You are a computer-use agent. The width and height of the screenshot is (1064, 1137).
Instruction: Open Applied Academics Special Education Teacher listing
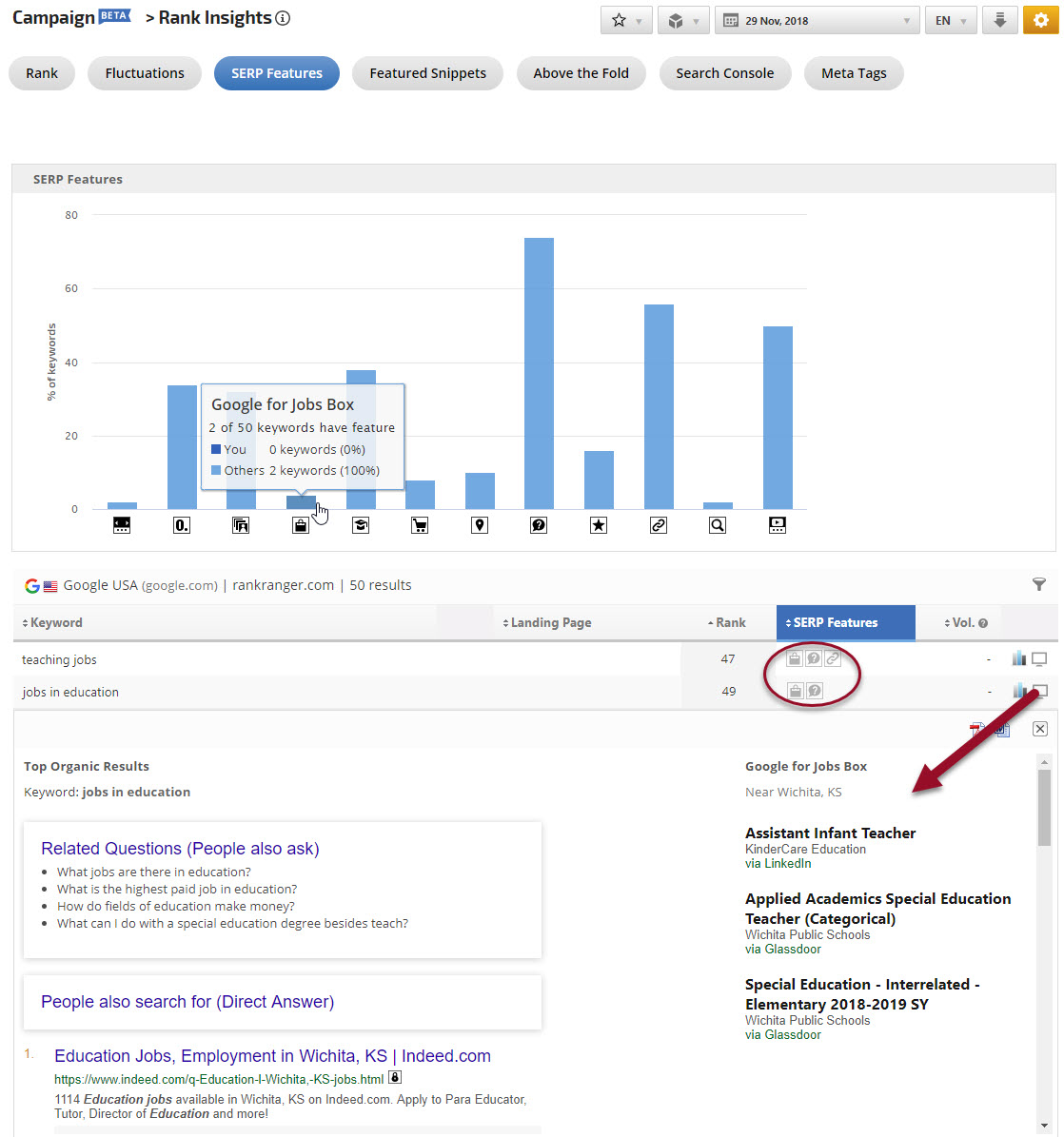[877, 909]
